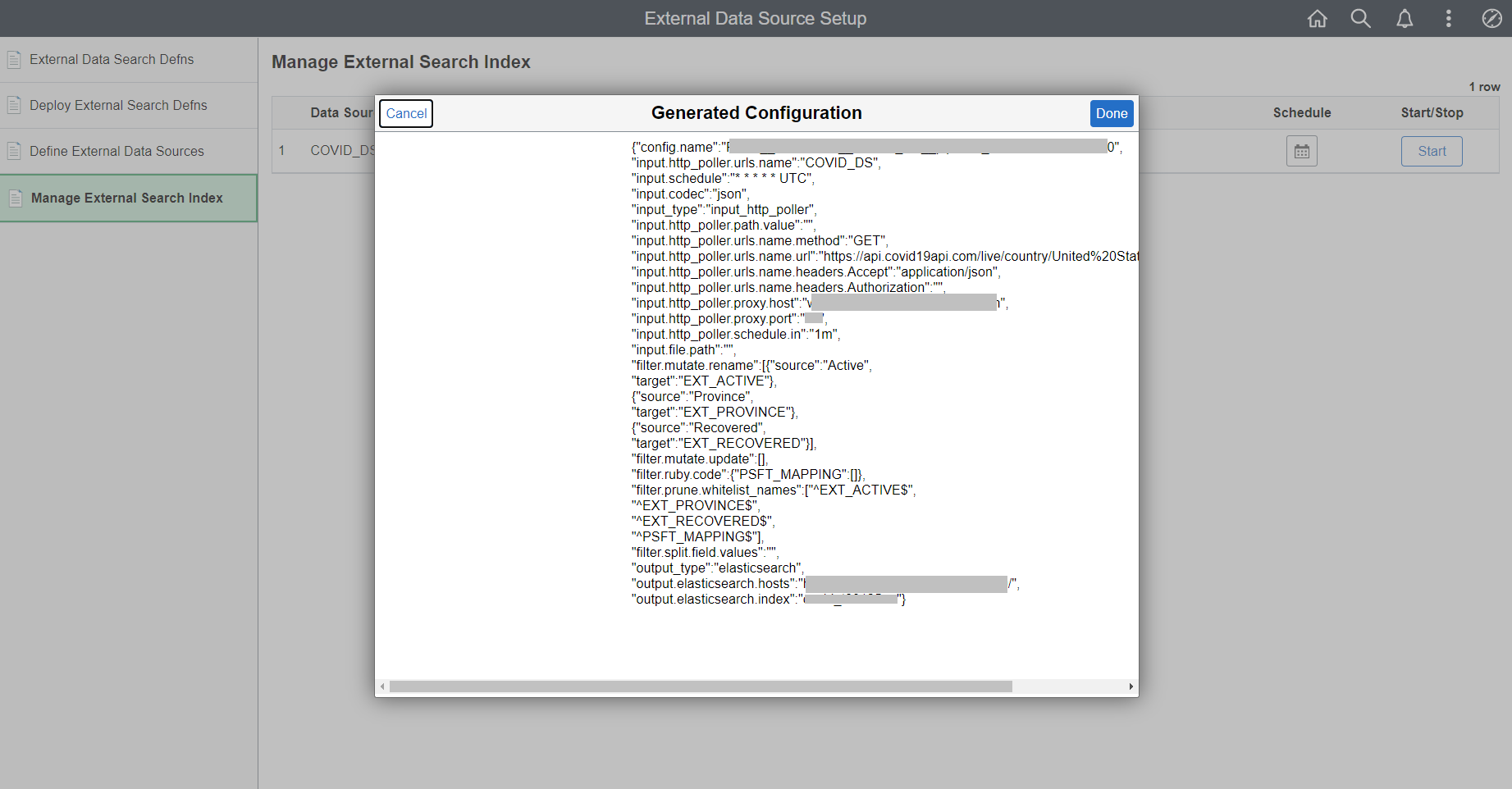Select Deploy External Search Defns item

point(118,106)
